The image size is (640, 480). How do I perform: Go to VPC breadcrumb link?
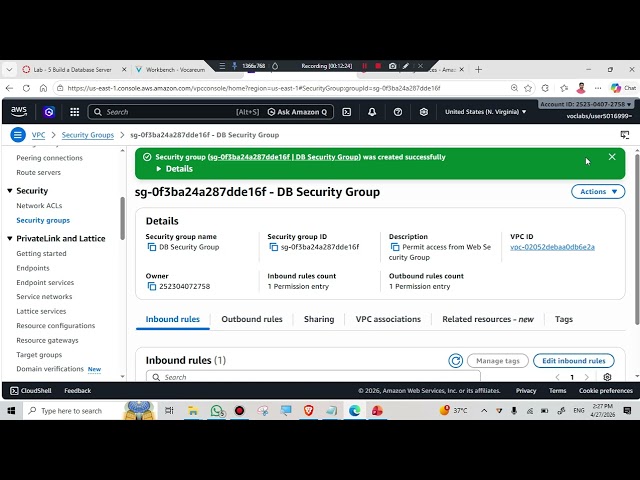point(38,135)
